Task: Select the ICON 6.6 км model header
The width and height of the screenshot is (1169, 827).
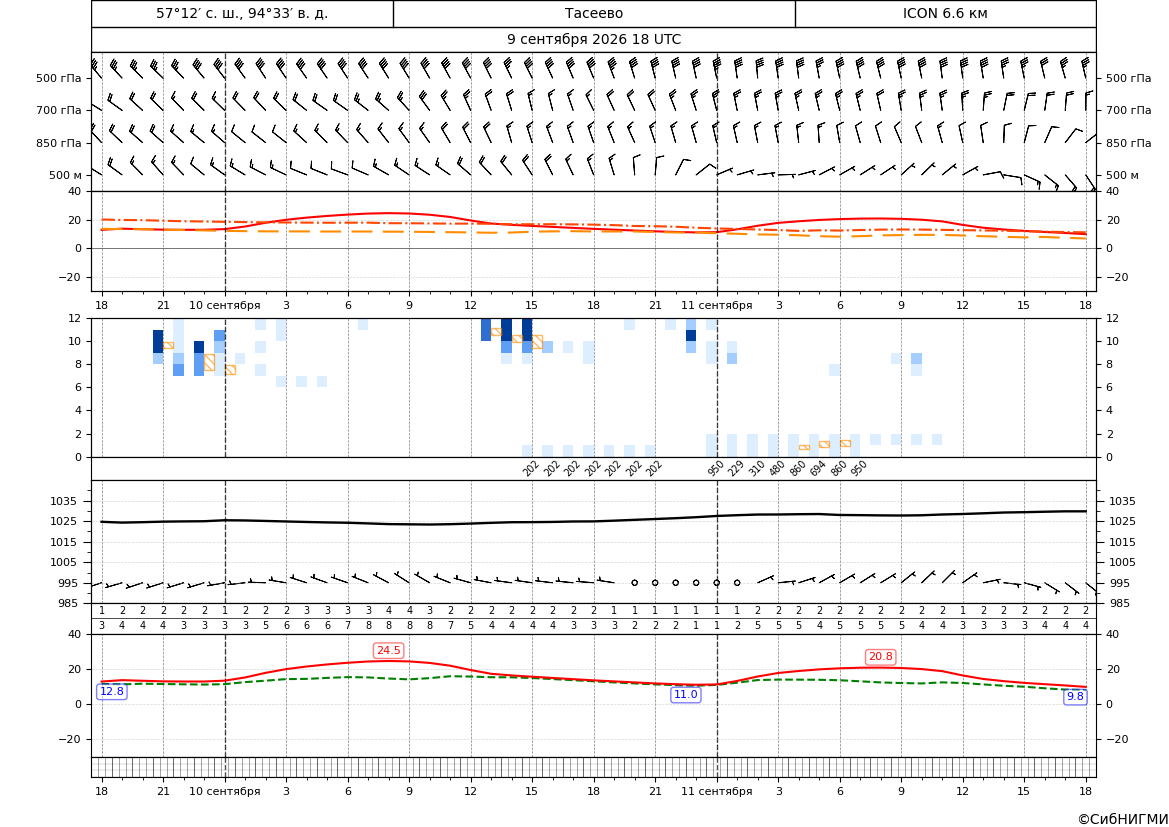Action: 945,13
